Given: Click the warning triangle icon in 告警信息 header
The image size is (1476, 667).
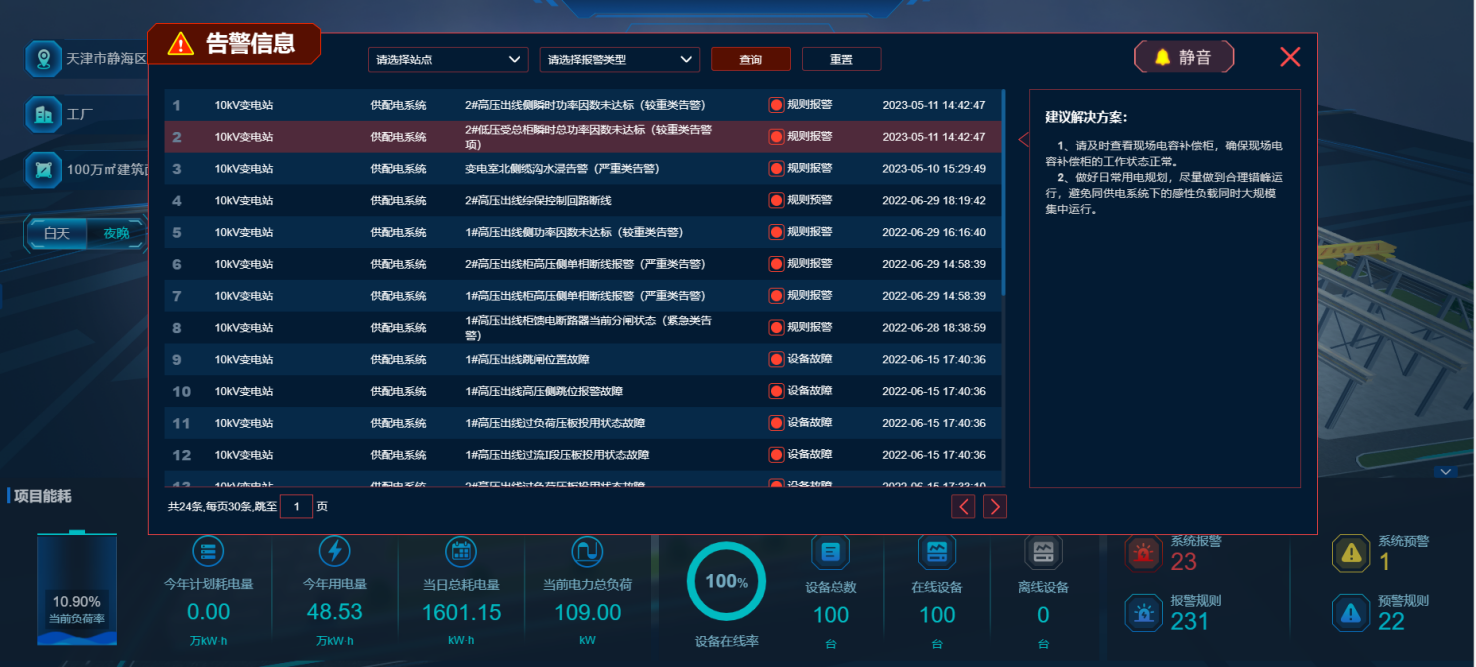Looking at the screenshot, I should (181, 43).
